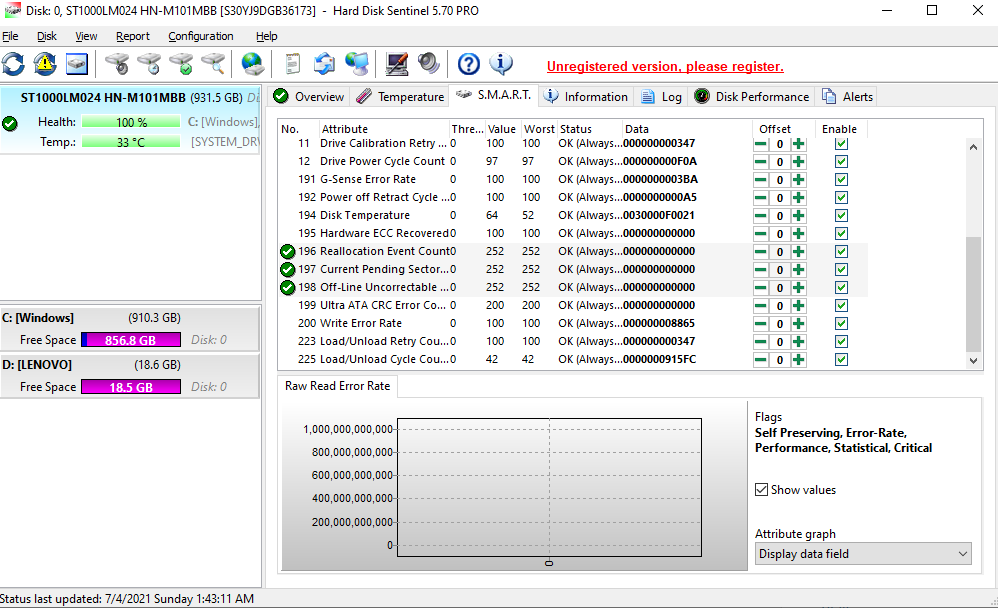
Task: Switch to the Disk Performance tab
Action: point(752,97)
